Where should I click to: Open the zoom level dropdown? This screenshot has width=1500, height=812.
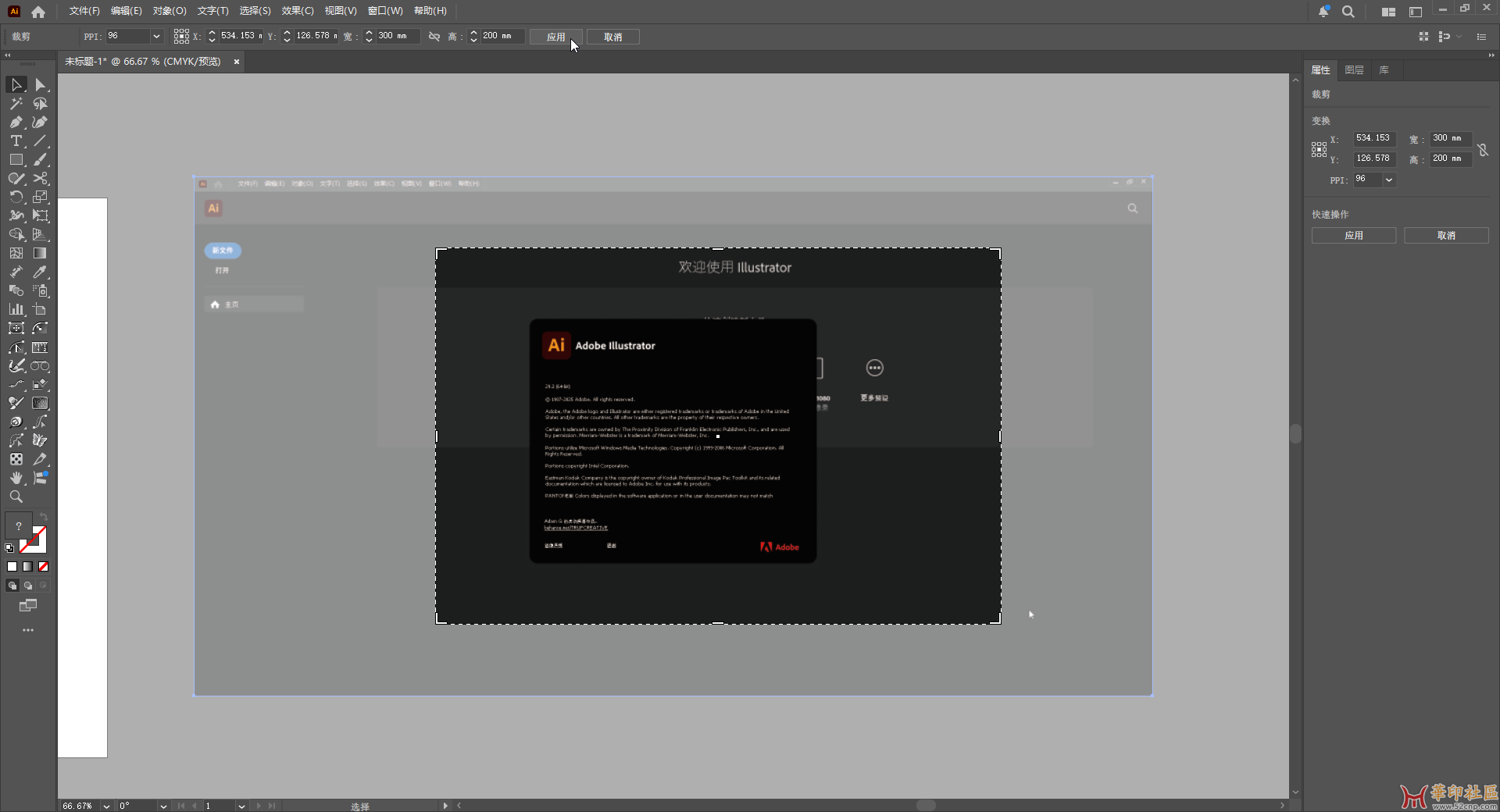tap(106, 806)
